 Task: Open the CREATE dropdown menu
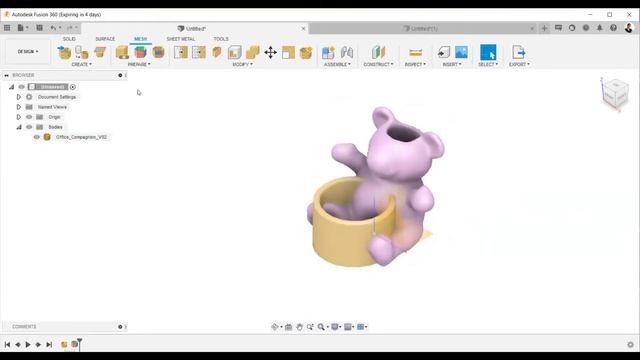click(x=81, y=64)
